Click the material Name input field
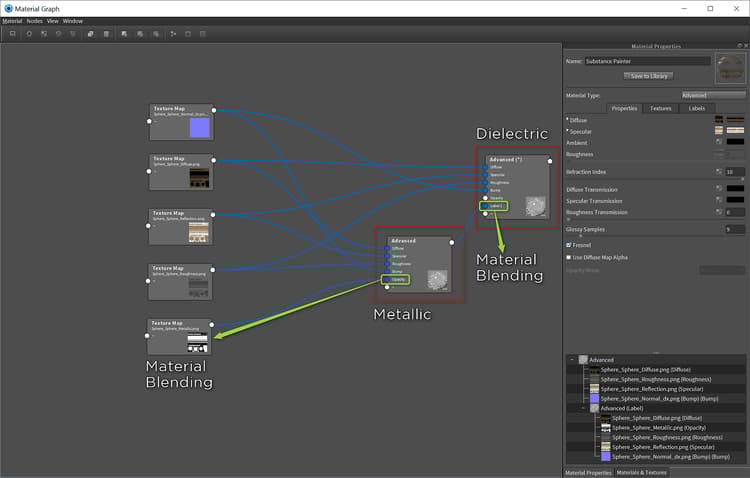This screenshot has width=750, height=478. coord(647,62)
